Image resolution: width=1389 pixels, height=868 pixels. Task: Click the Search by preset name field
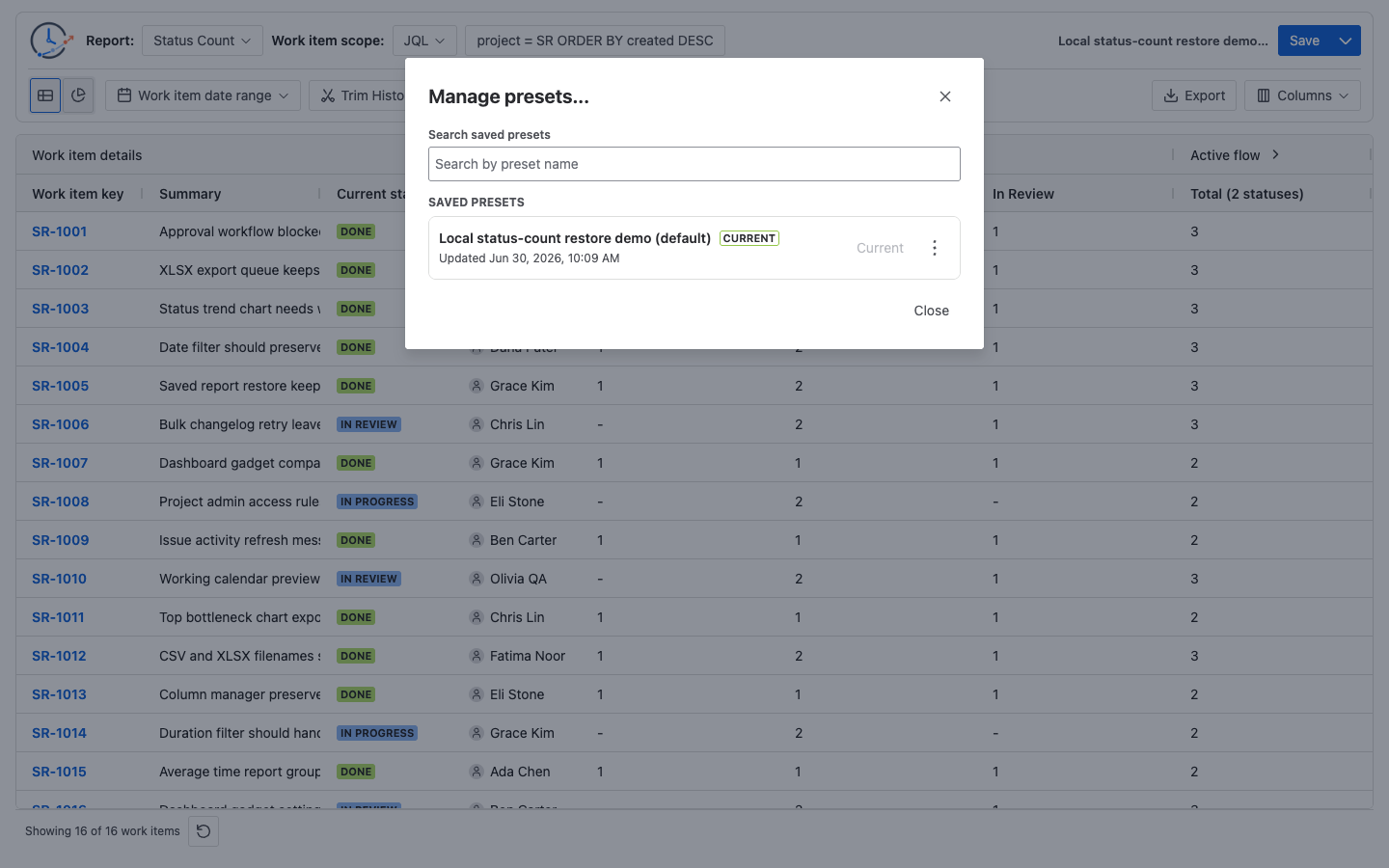(694, 164)
